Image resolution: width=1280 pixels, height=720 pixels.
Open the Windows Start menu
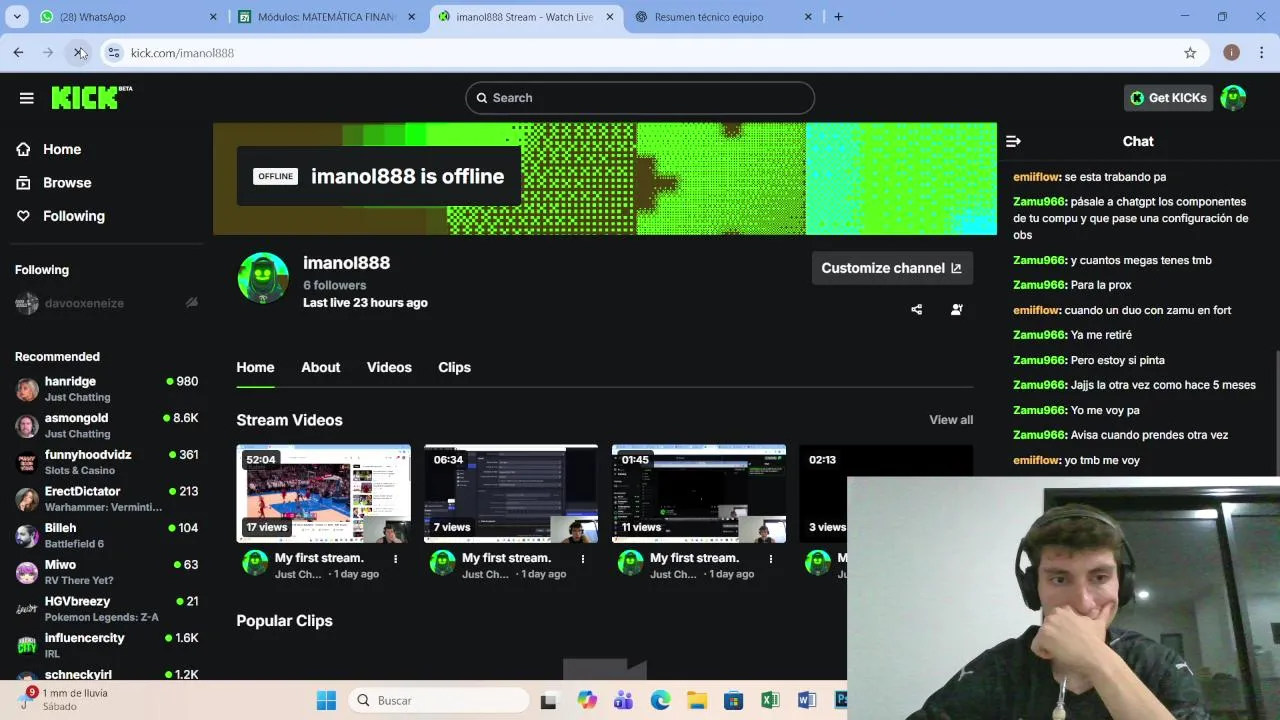click(x=326, y=701)
